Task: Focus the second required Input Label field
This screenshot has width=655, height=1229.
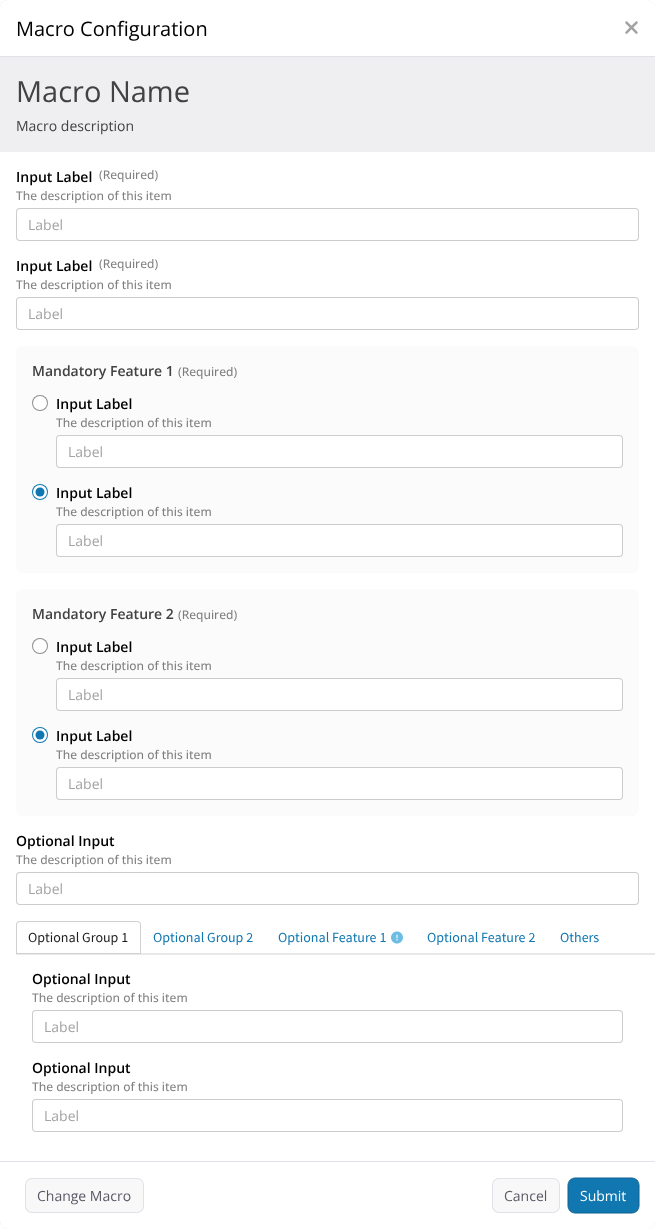Action: coord(327,314)
